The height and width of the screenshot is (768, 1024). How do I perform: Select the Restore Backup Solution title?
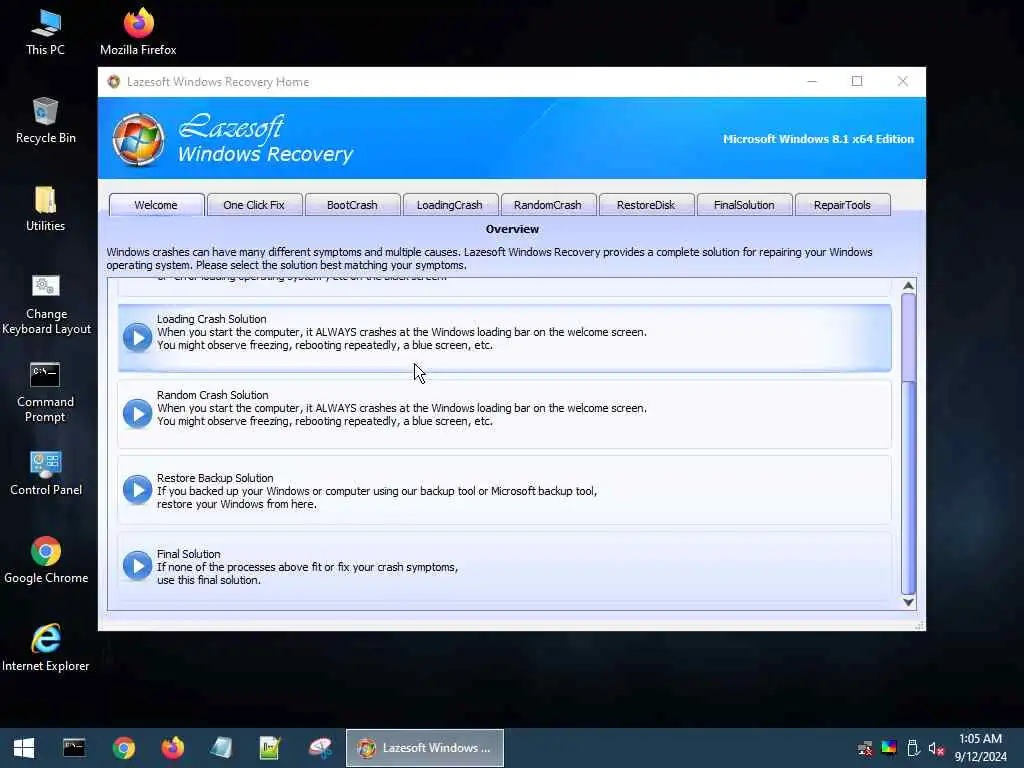tap(215, 478)
